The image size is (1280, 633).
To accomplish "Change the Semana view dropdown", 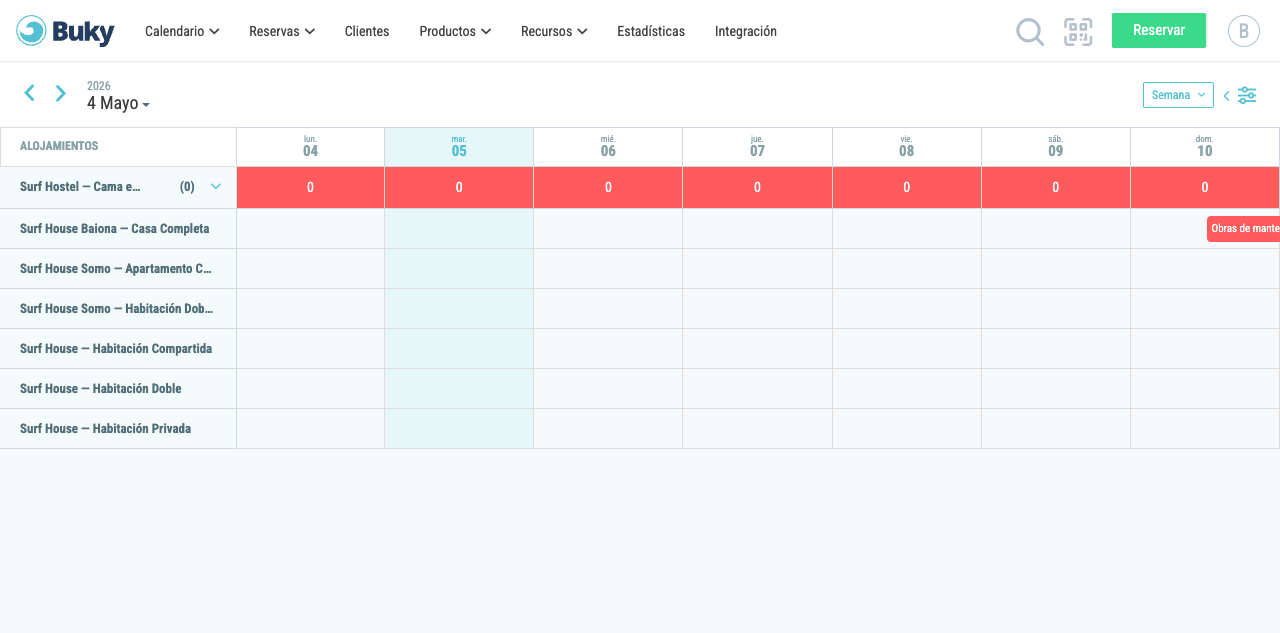I will 1178,95.
